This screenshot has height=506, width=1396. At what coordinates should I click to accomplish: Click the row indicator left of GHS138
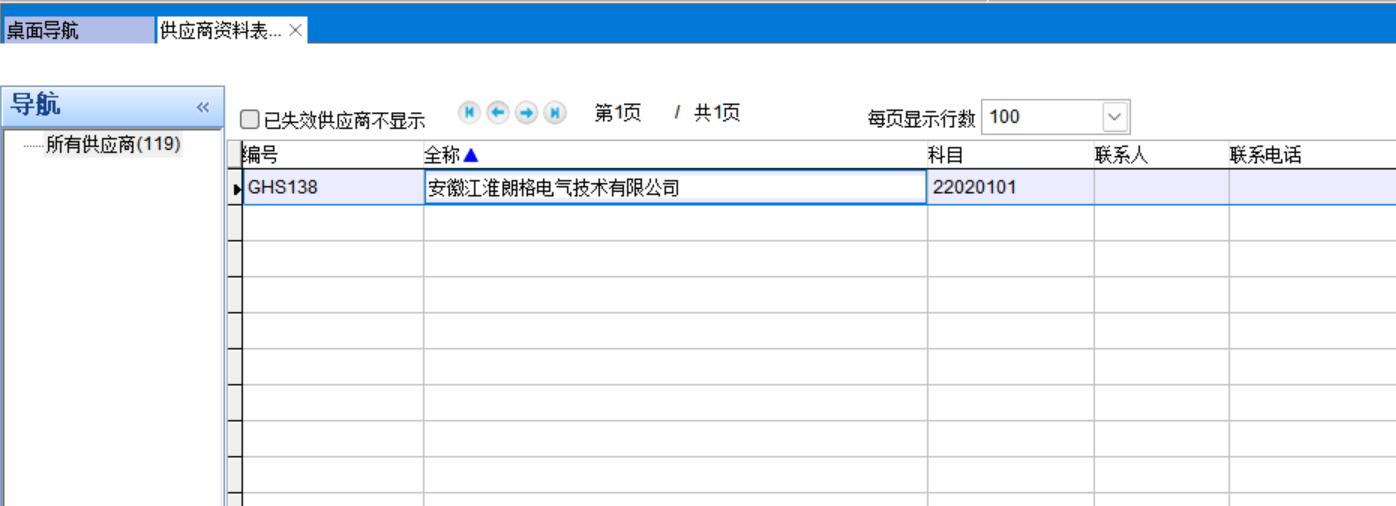point(235,187)
